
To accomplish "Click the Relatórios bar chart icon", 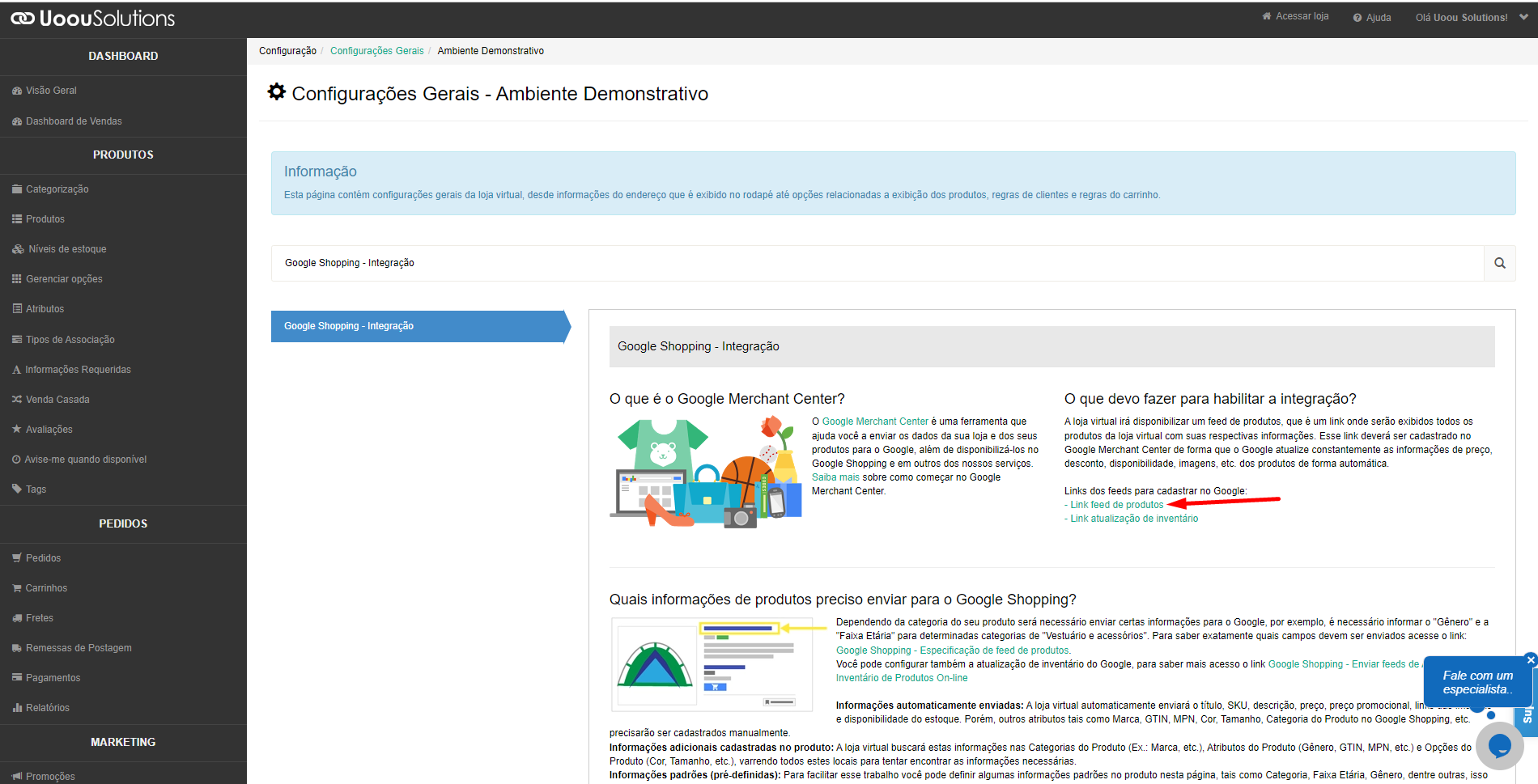I will point(17,708).
